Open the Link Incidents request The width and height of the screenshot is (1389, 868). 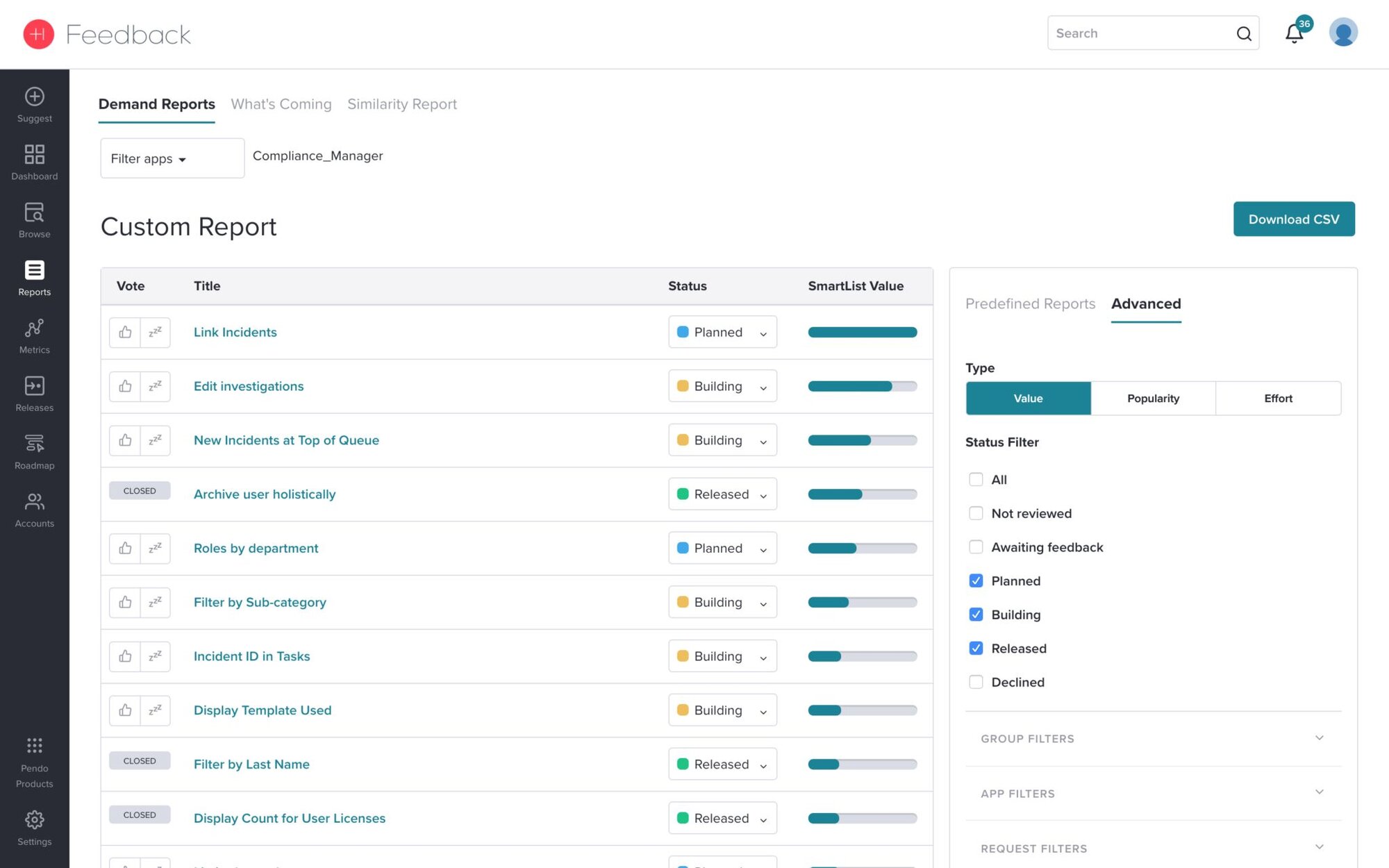(235, 332)
